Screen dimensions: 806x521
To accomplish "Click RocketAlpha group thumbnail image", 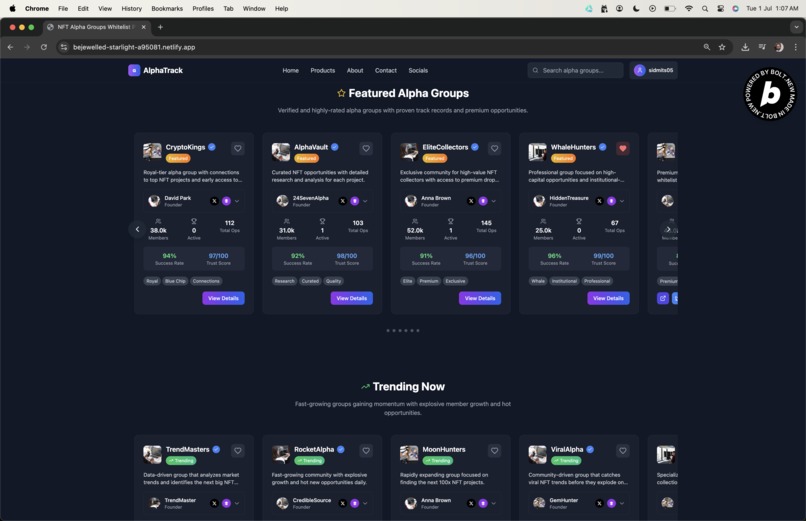I will point(281,454).
